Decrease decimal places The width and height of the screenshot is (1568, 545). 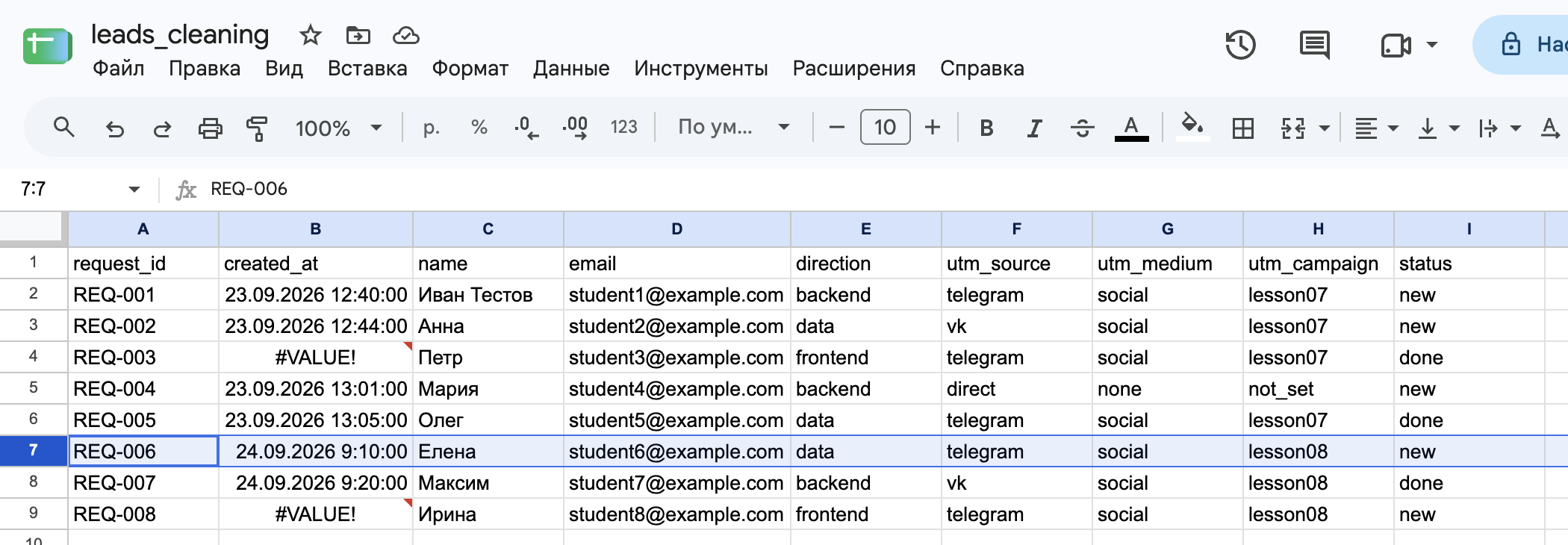(x=526, y=128)
